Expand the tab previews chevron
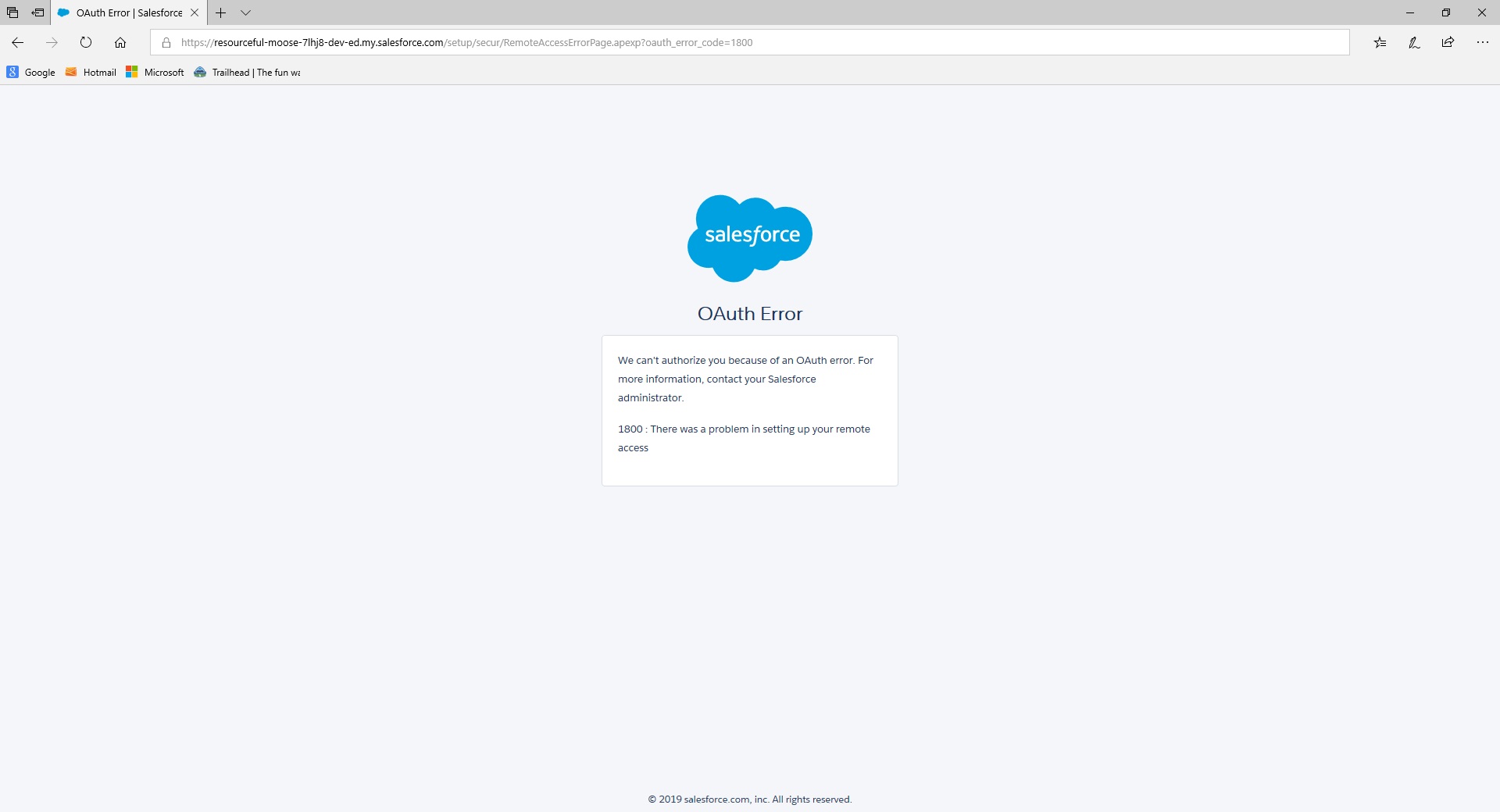 click(x=245, y=12)
